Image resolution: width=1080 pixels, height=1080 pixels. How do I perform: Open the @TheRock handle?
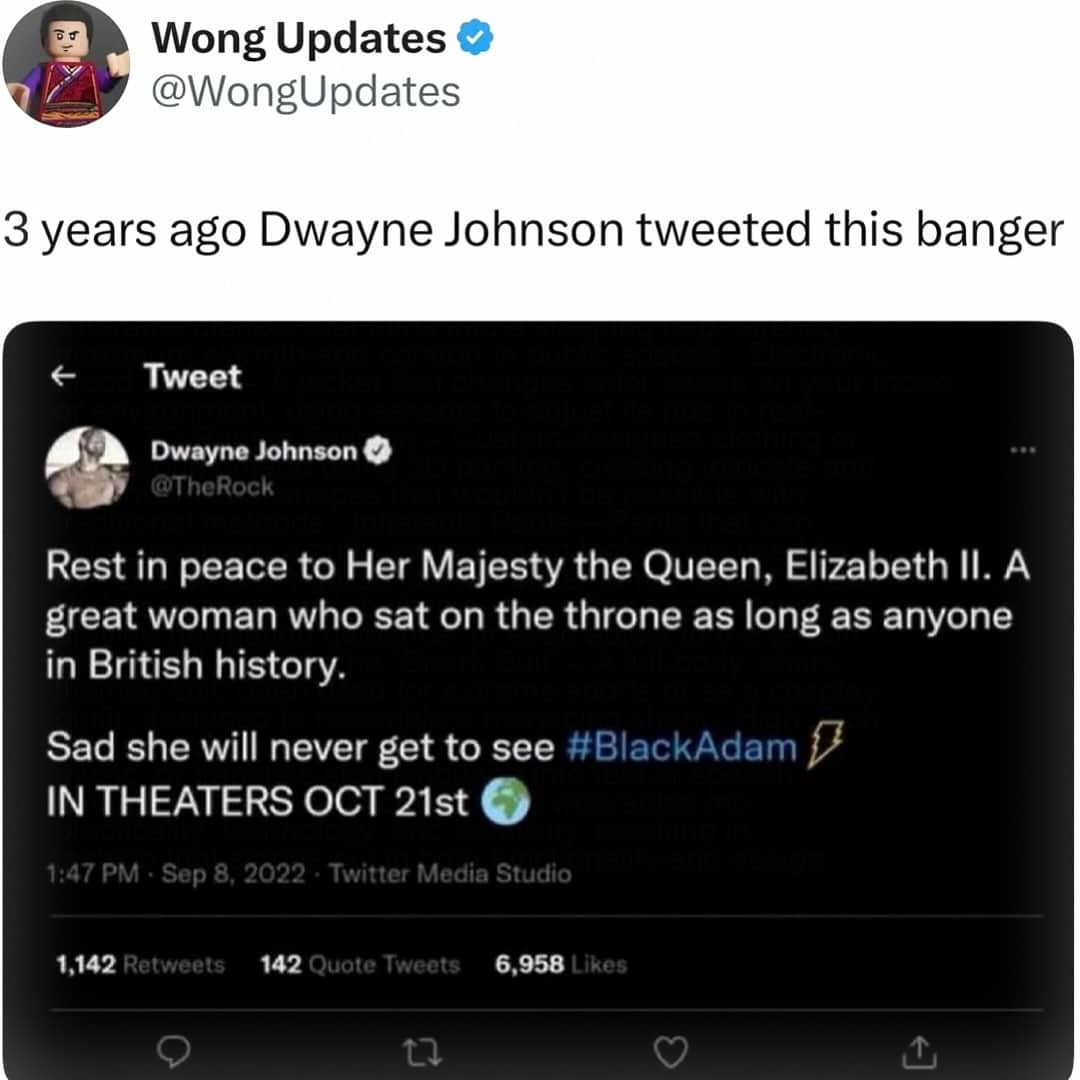point(212,487)
